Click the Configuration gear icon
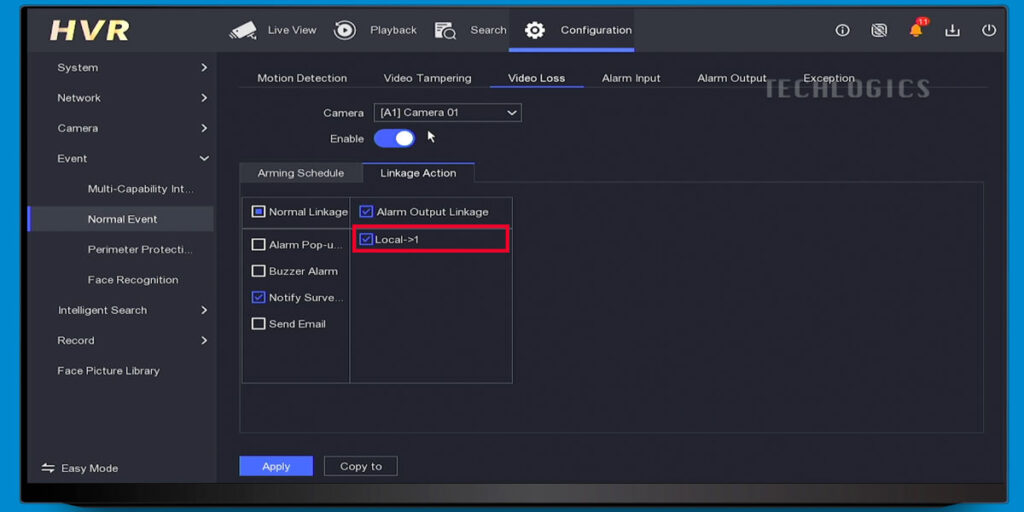Image resolution: width=1024 pixels, height=512 pixels. [535, 30]
